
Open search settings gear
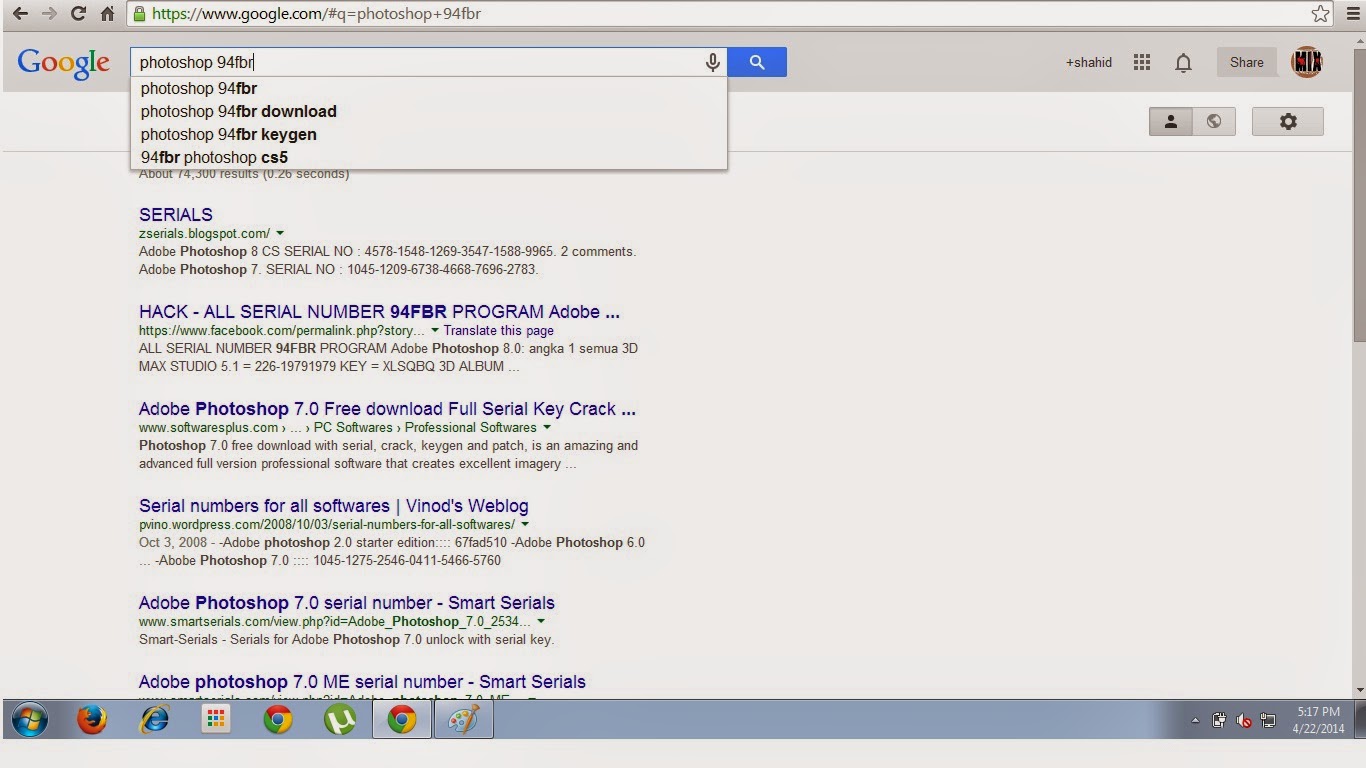(x=1287, y=121)
